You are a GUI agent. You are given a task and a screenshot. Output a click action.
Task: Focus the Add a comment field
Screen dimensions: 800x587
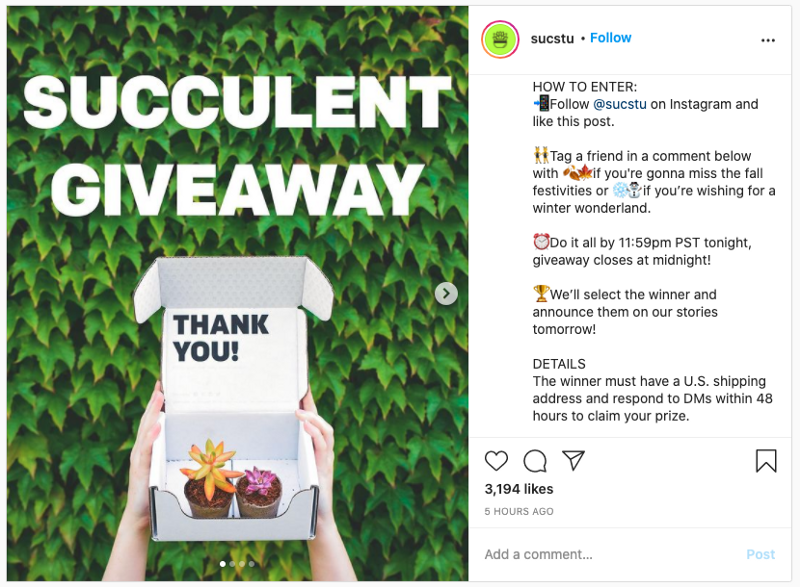click(x=607, y=554)
